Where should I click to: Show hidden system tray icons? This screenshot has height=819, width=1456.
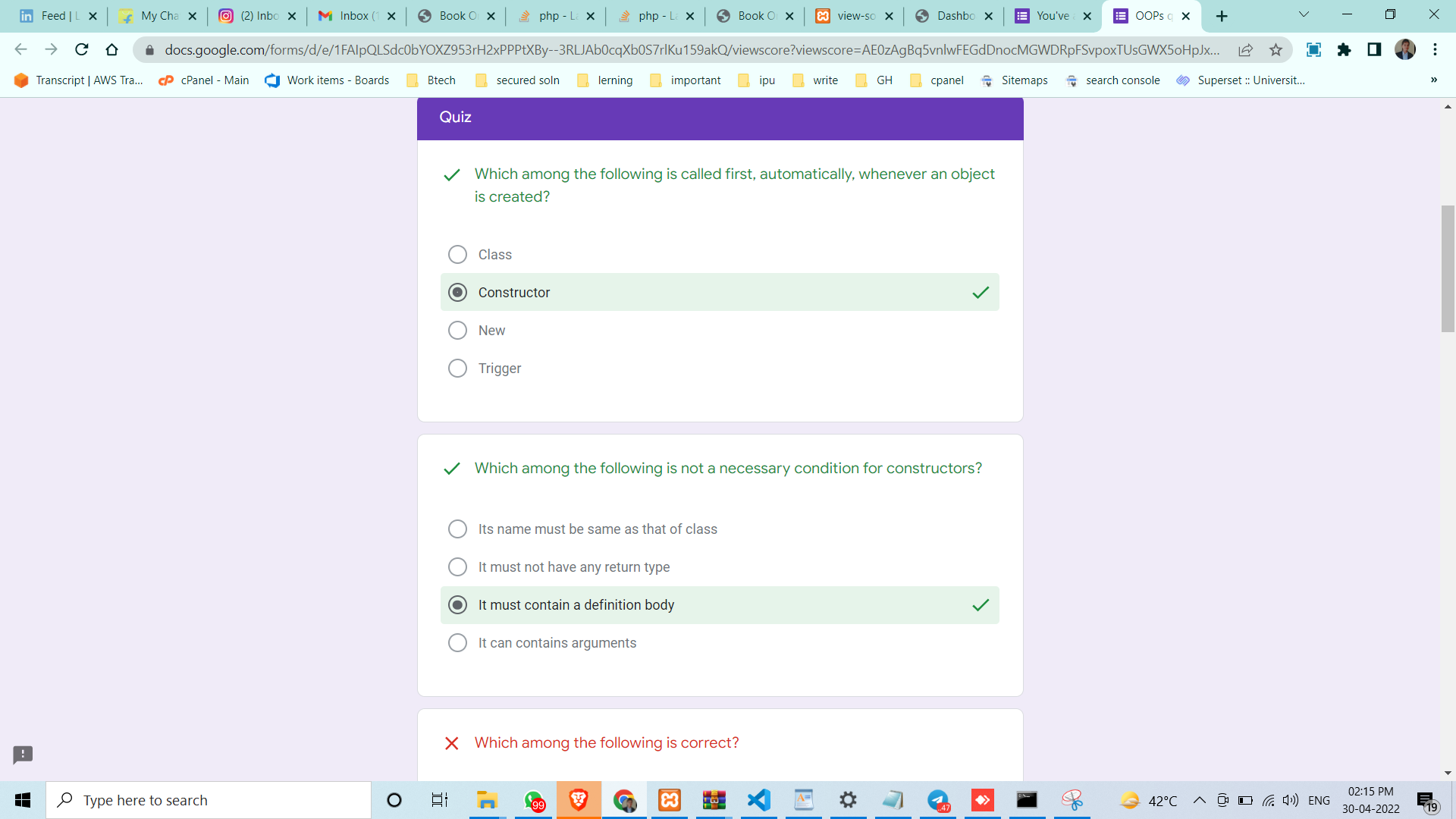pos(1199,800)
